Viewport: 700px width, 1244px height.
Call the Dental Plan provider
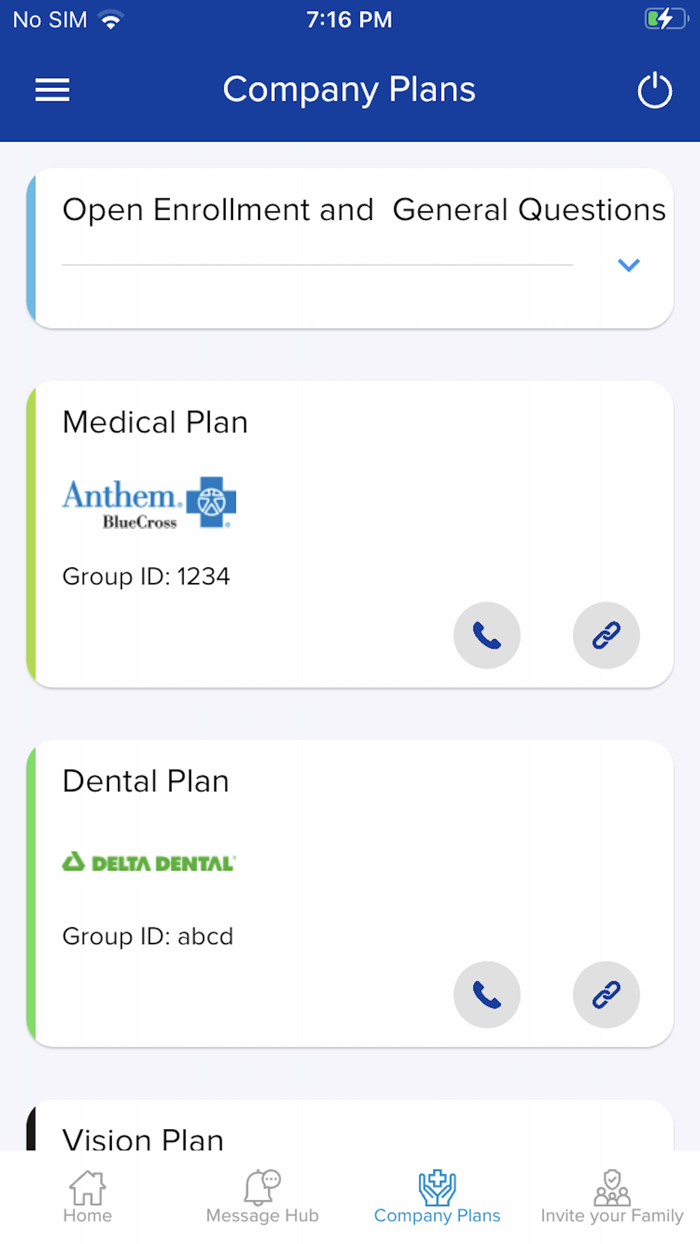[487, 995]
